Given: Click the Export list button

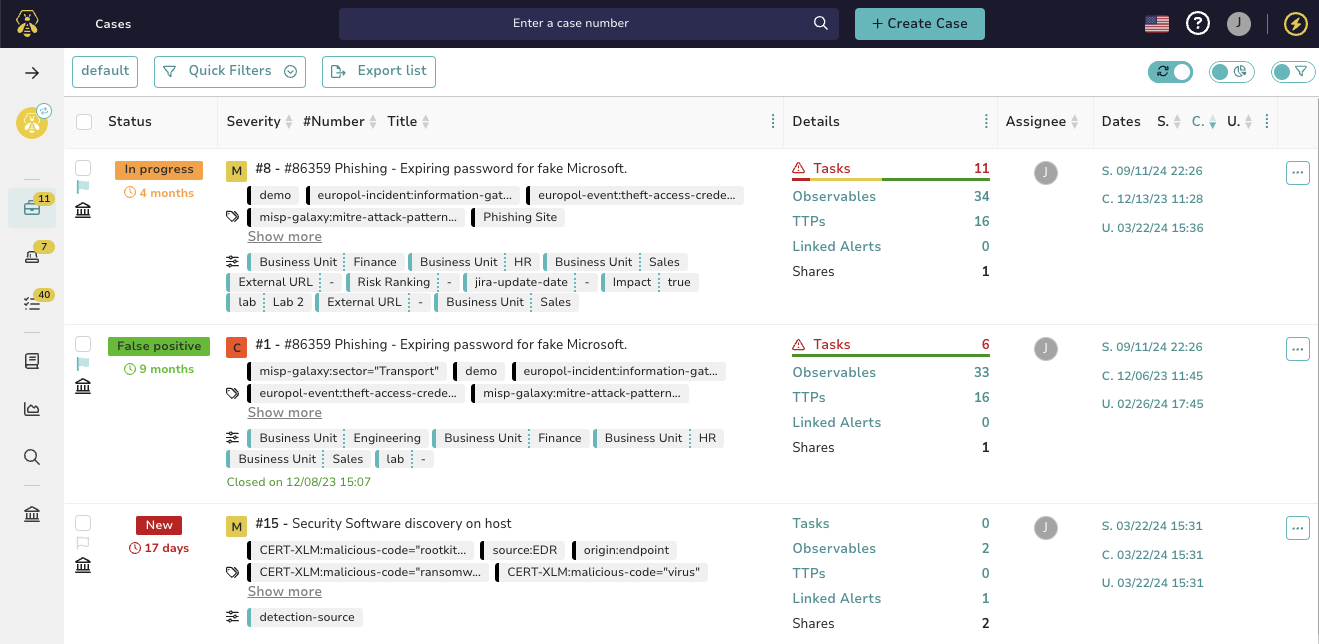Looking at the screenshot, I should [x=378, y=71].
